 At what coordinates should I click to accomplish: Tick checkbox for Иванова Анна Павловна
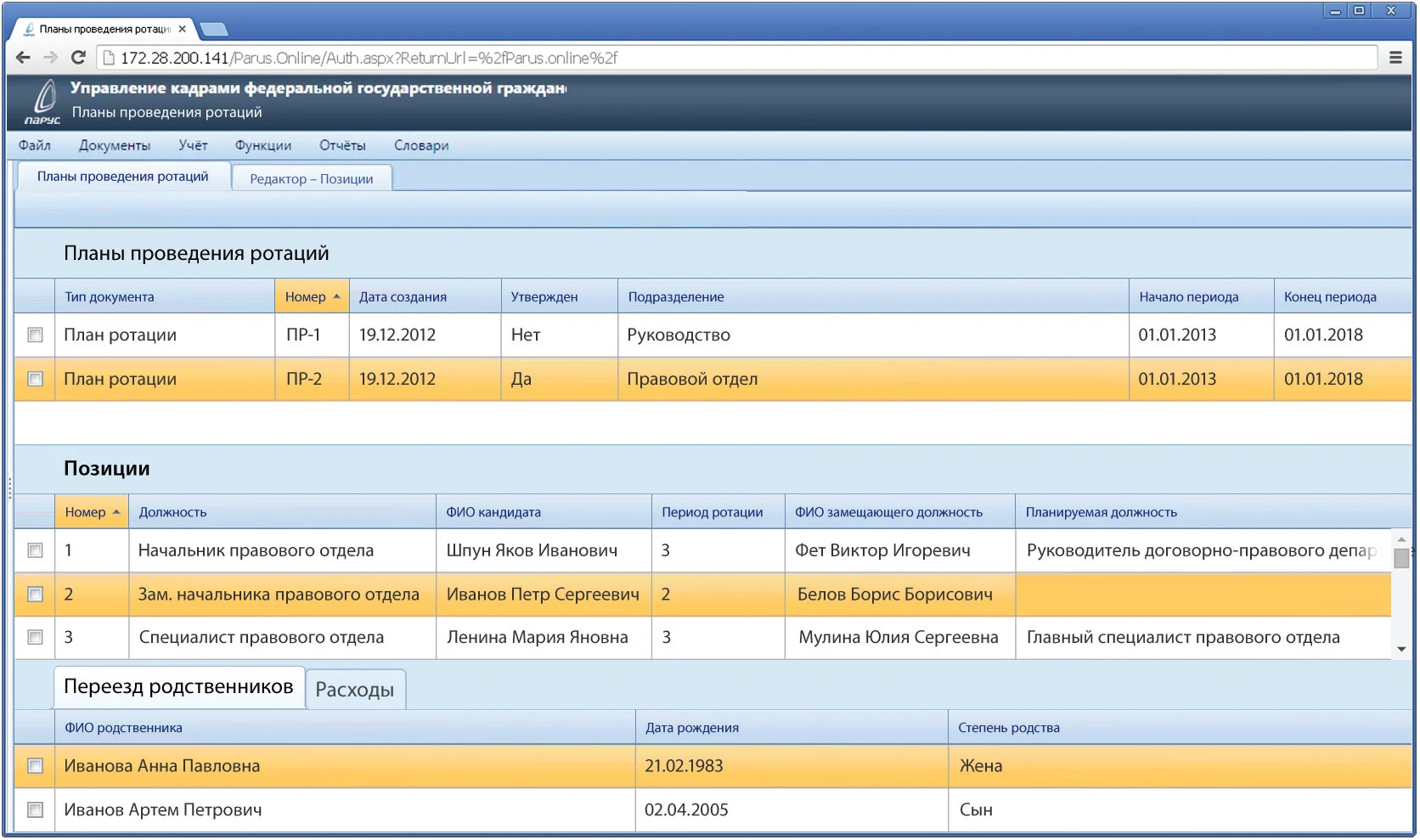pos(35,766)
